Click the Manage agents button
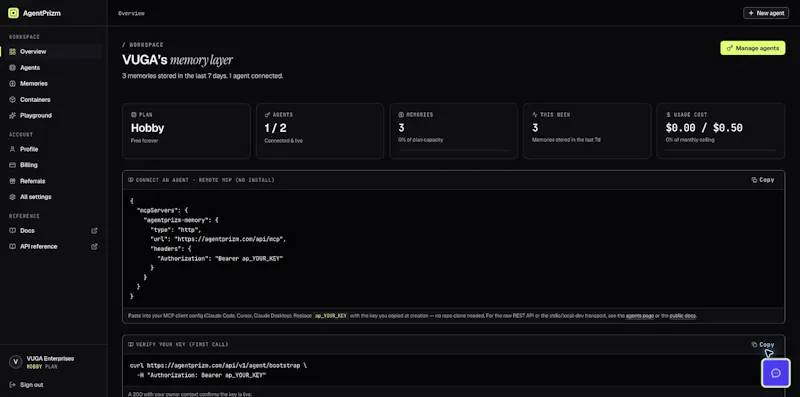Viewport: 800px width, 397px height. pos(753,48)
